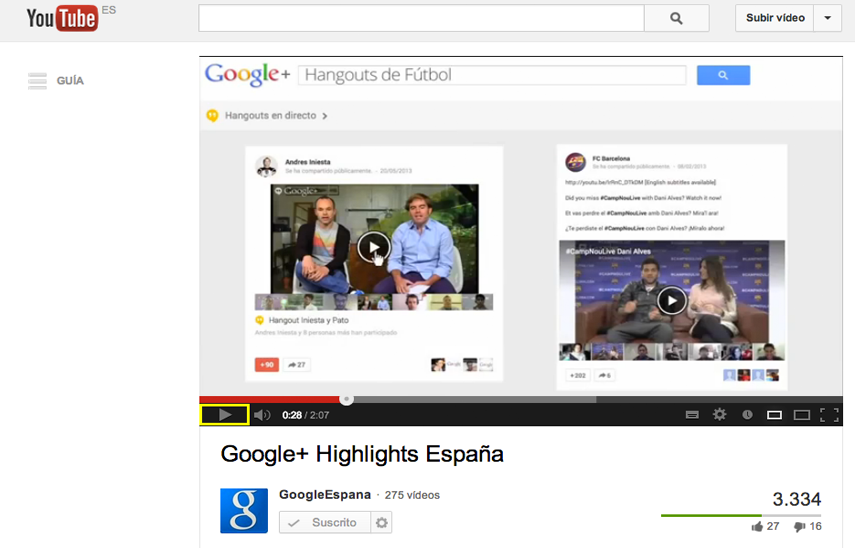855x548 pixels.
Task: Play the CampNouLive Dani Alves video
Action: (x=672, y=300)
